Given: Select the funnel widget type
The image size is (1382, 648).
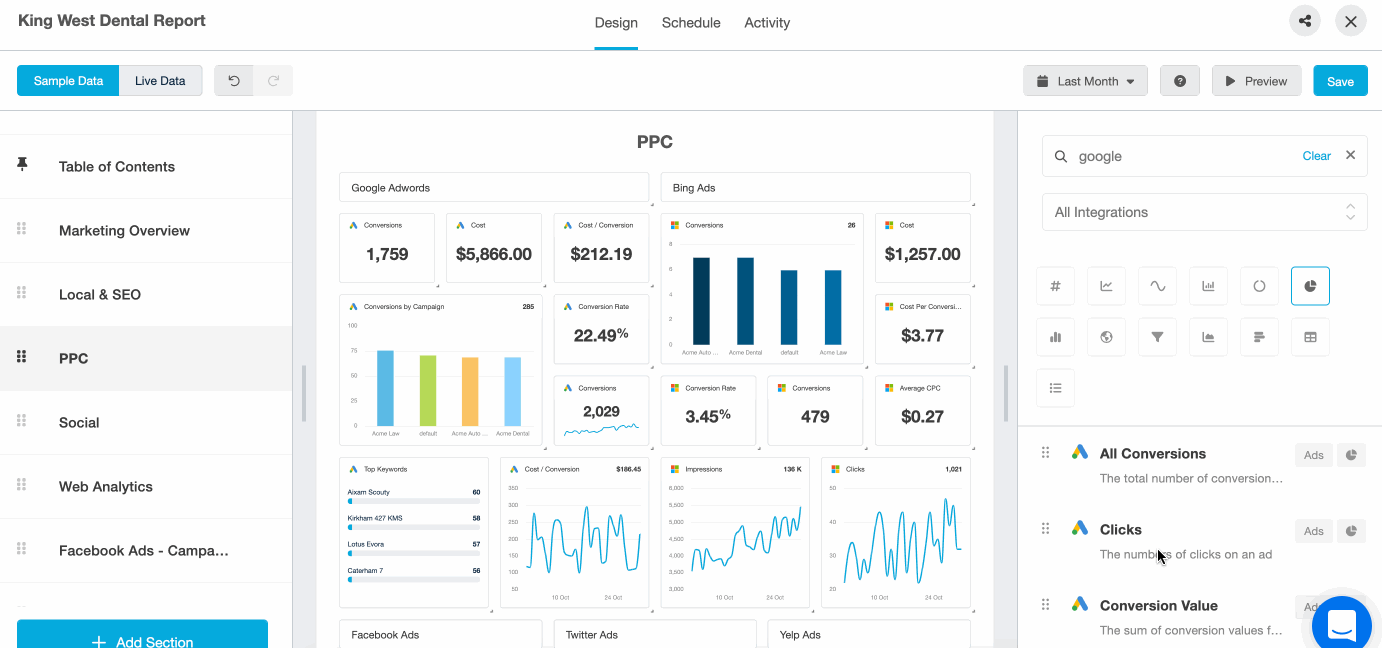Looking at the screenshot, I should [x=1158, y=337].
